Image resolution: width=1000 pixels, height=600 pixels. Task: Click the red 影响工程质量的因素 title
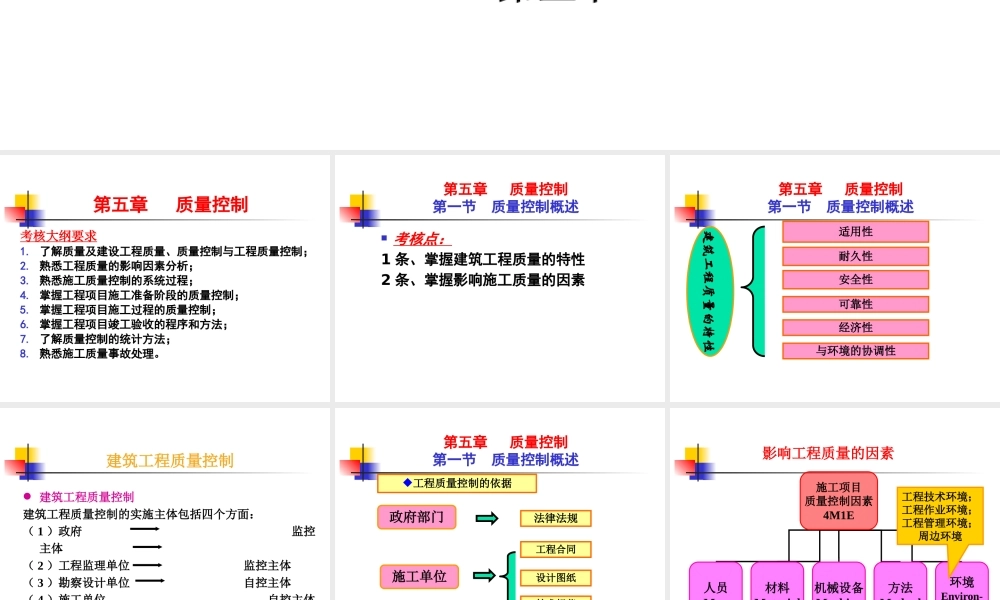[x=828, y=453]
